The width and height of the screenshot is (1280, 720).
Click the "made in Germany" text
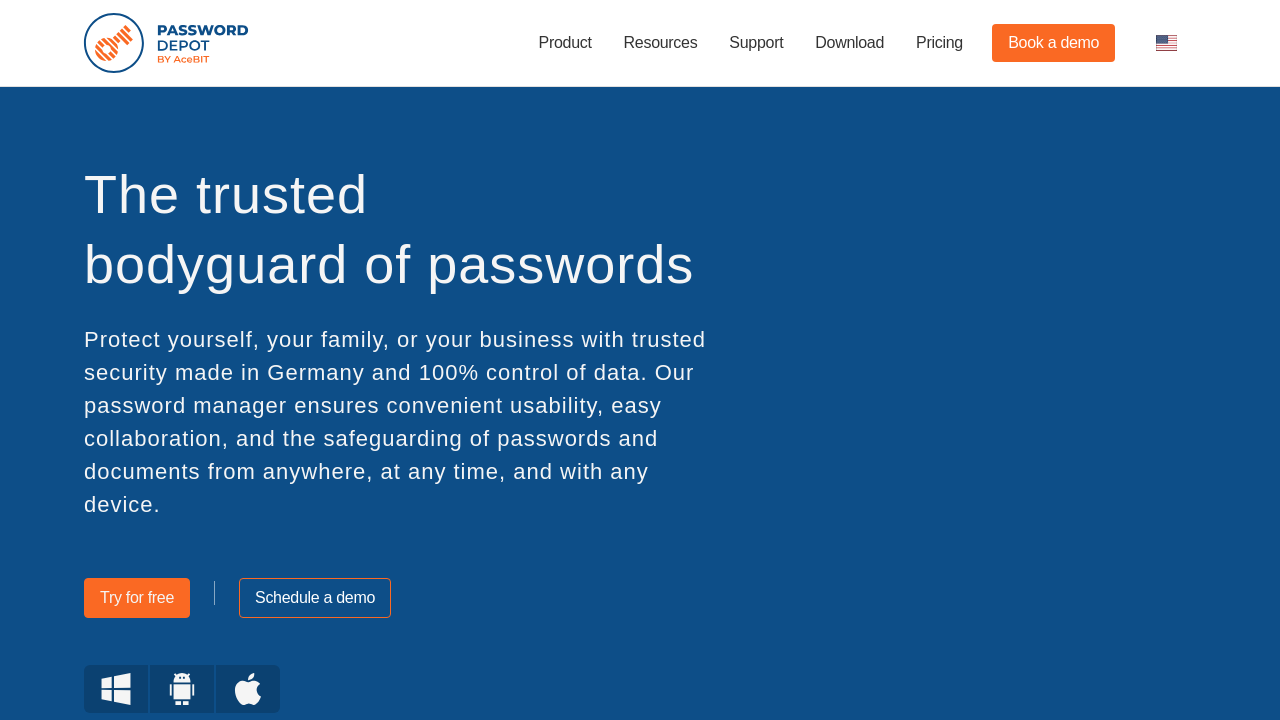(x=270, y=373)
